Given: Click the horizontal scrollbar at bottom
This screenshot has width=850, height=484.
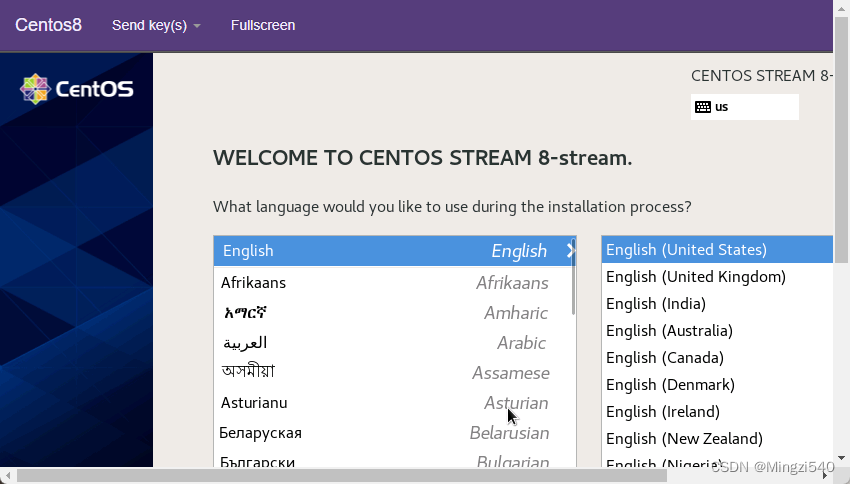Looking at the screenshot, I should click(342, 476).
